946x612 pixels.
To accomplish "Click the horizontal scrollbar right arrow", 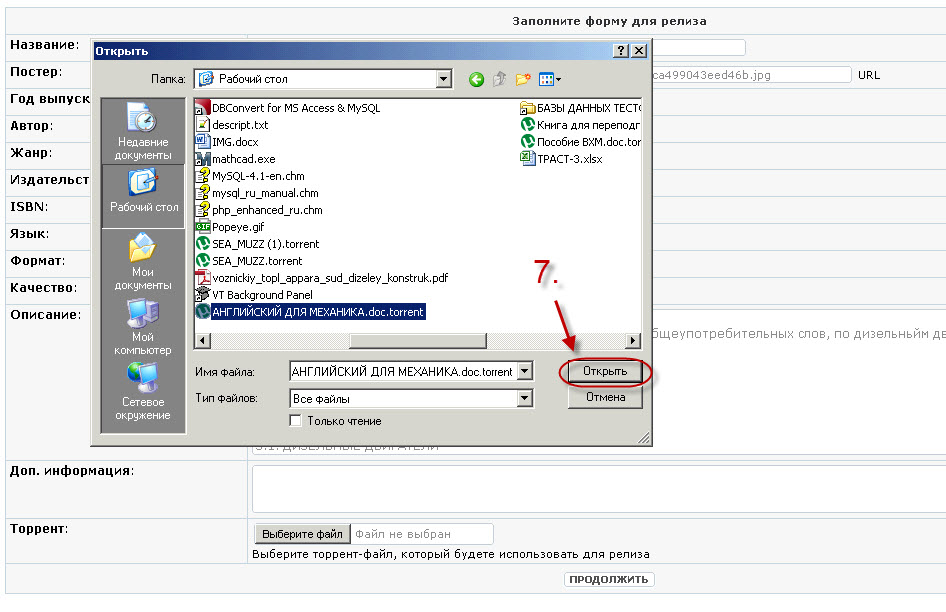I will (632, 340).
